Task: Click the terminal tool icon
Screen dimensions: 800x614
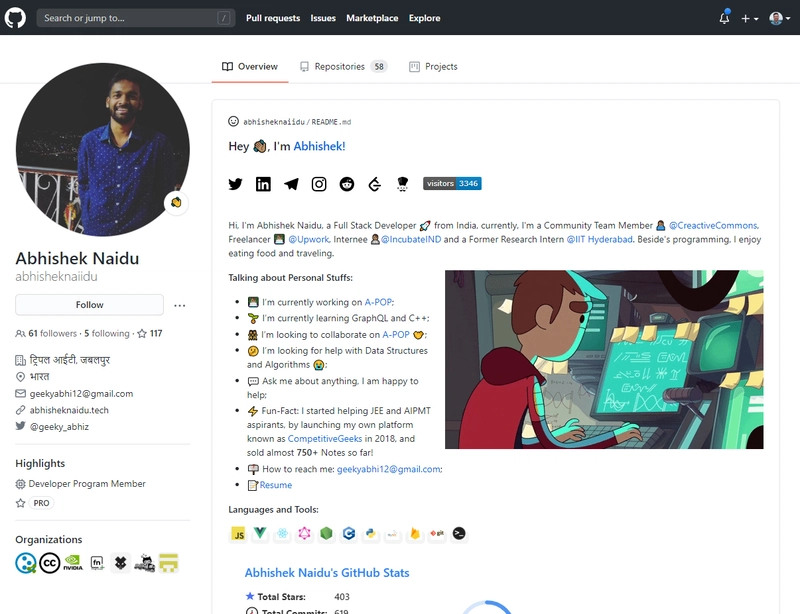Action: (x=459, y=533)
